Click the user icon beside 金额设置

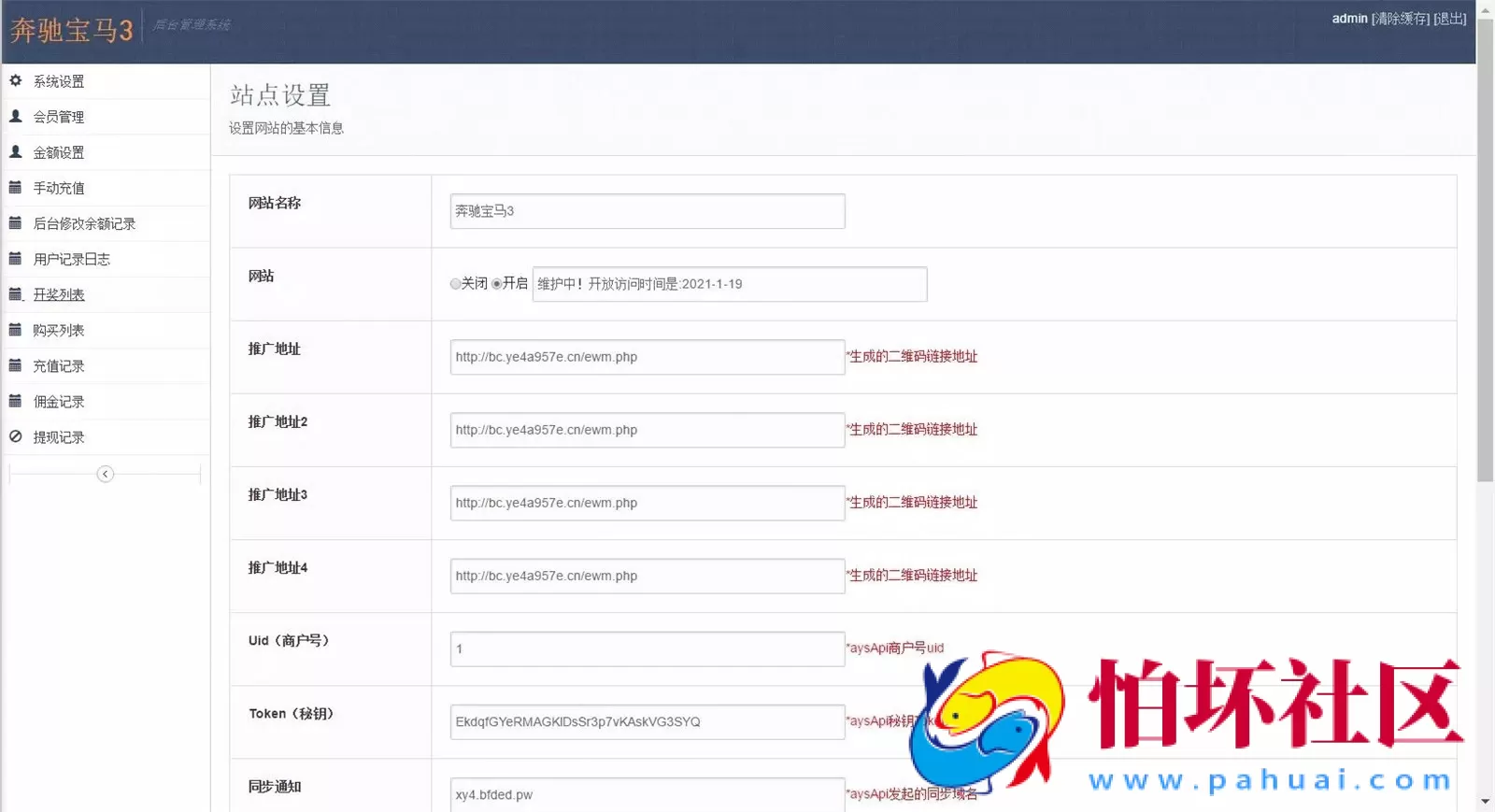click(16, 152)
